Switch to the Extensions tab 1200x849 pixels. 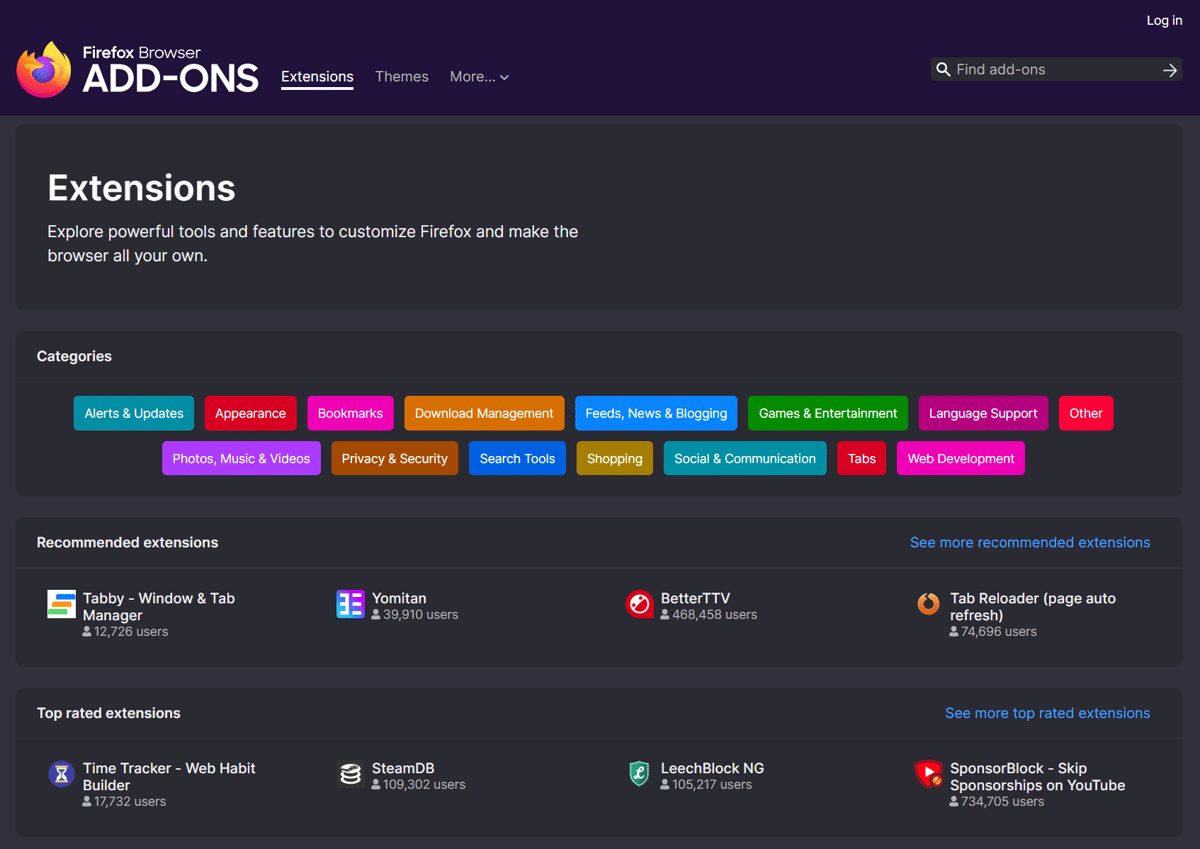317,77
